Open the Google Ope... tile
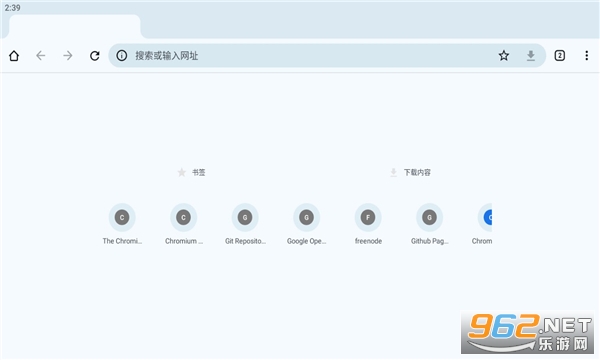The width and height of the screenshot is (600, 360). click(307, 224)
